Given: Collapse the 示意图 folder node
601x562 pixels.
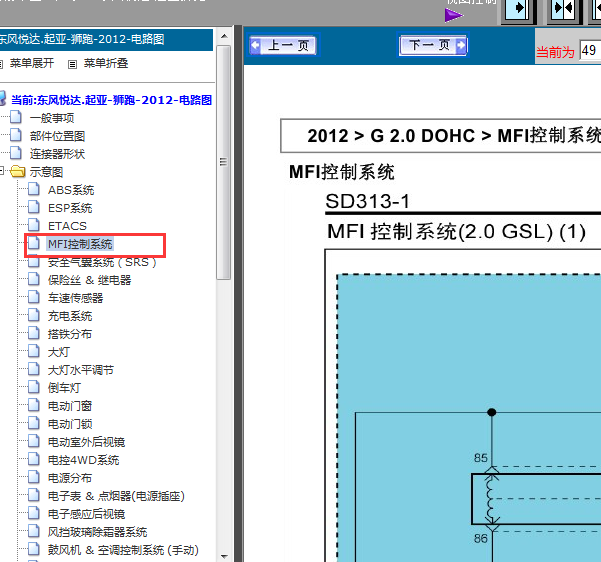Looking at the screenshot, I should coord(2,171).
